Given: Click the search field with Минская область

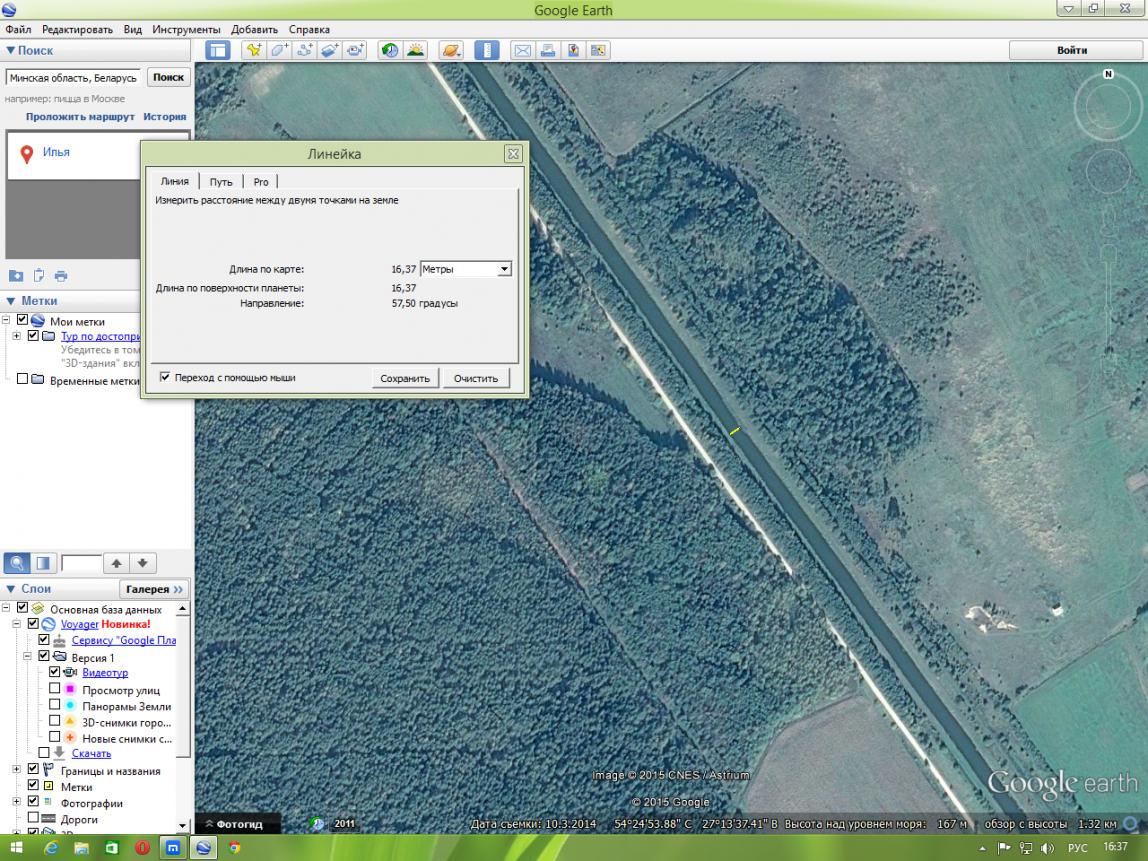Looking at the screenshot, I should click(73, 78).
